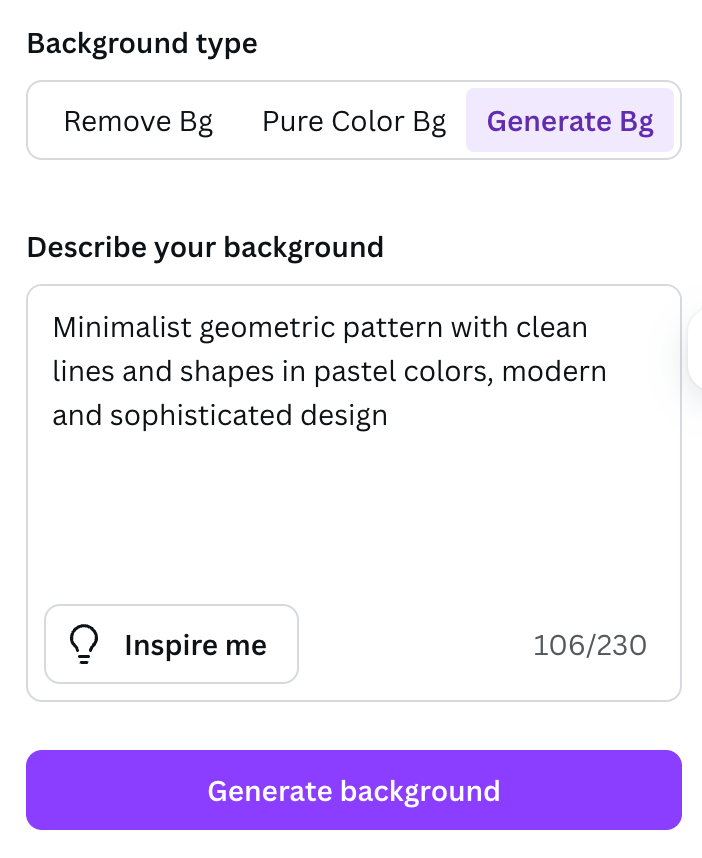This screenshot has height=858, width=702.
Task: Click the Inspire me button
Action: pyautogui.click(x=171, y=643)
